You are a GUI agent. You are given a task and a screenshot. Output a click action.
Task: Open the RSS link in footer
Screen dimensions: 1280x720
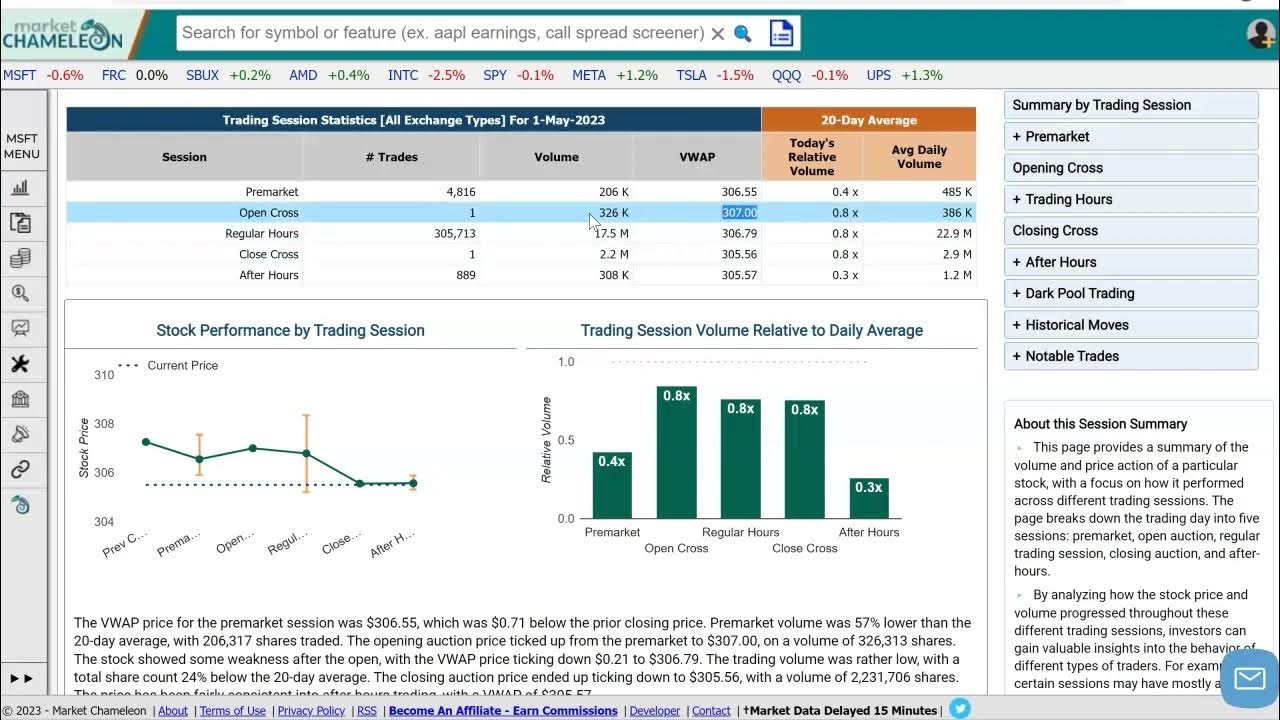click(x=367, y=711)
